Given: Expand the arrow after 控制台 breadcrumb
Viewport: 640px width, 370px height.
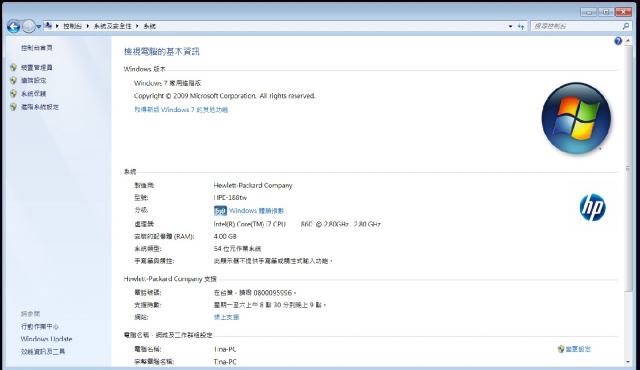Looking at the screenshot, I should (x=87, y=26).
